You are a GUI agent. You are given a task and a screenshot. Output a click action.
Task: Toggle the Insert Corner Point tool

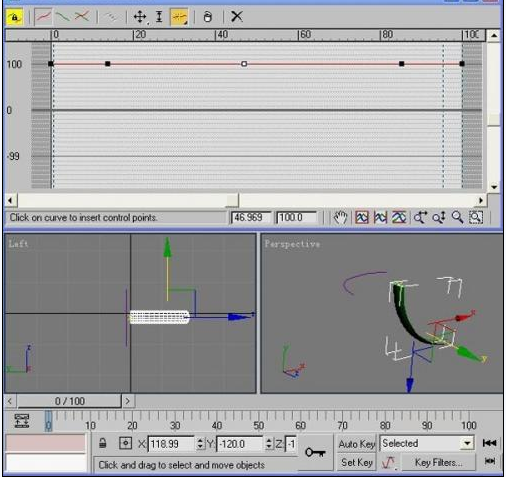179,17
